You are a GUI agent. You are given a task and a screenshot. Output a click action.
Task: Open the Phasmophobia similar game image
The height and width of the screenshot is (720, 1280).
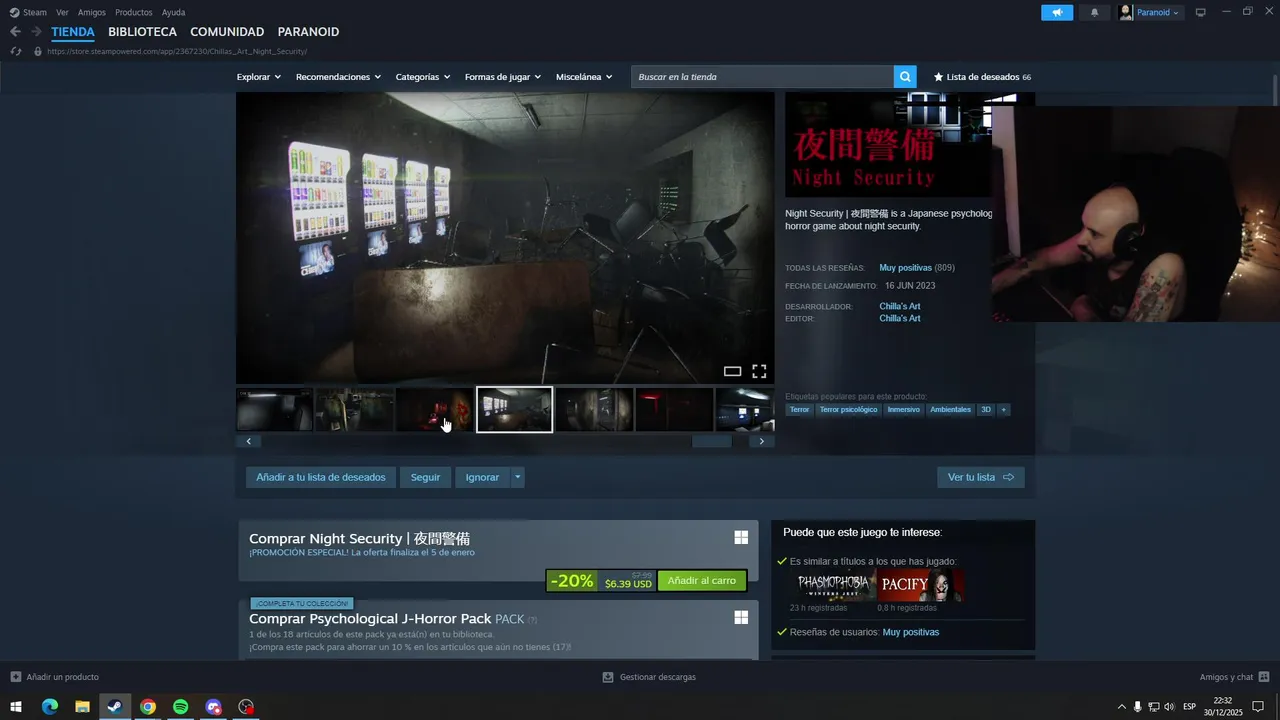click(x=833, y=585)
